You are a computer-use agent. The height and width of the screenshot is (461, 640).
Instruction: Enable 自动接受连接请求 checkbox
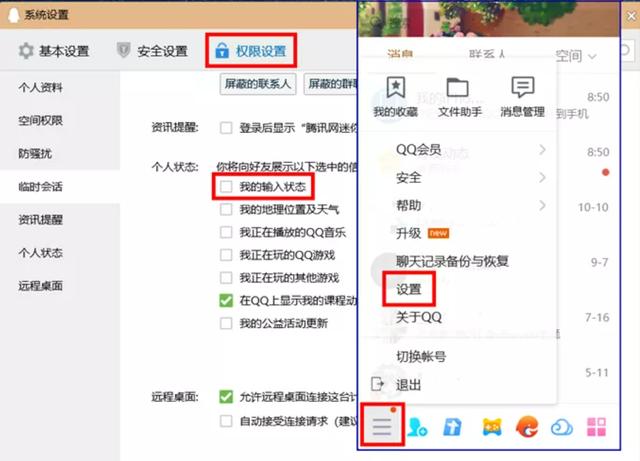pos(226,421)
